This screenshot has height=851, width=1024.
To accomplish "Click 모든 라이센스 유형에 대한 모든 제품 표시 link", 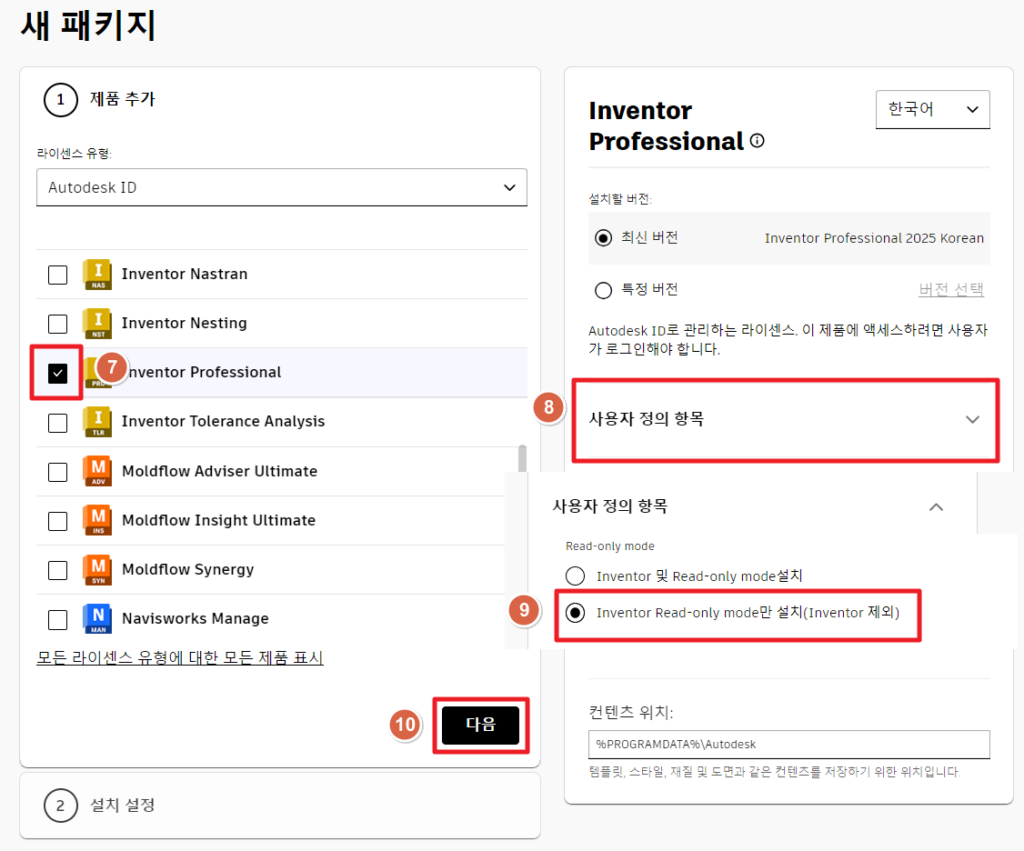I will click(x=180, y=658).
